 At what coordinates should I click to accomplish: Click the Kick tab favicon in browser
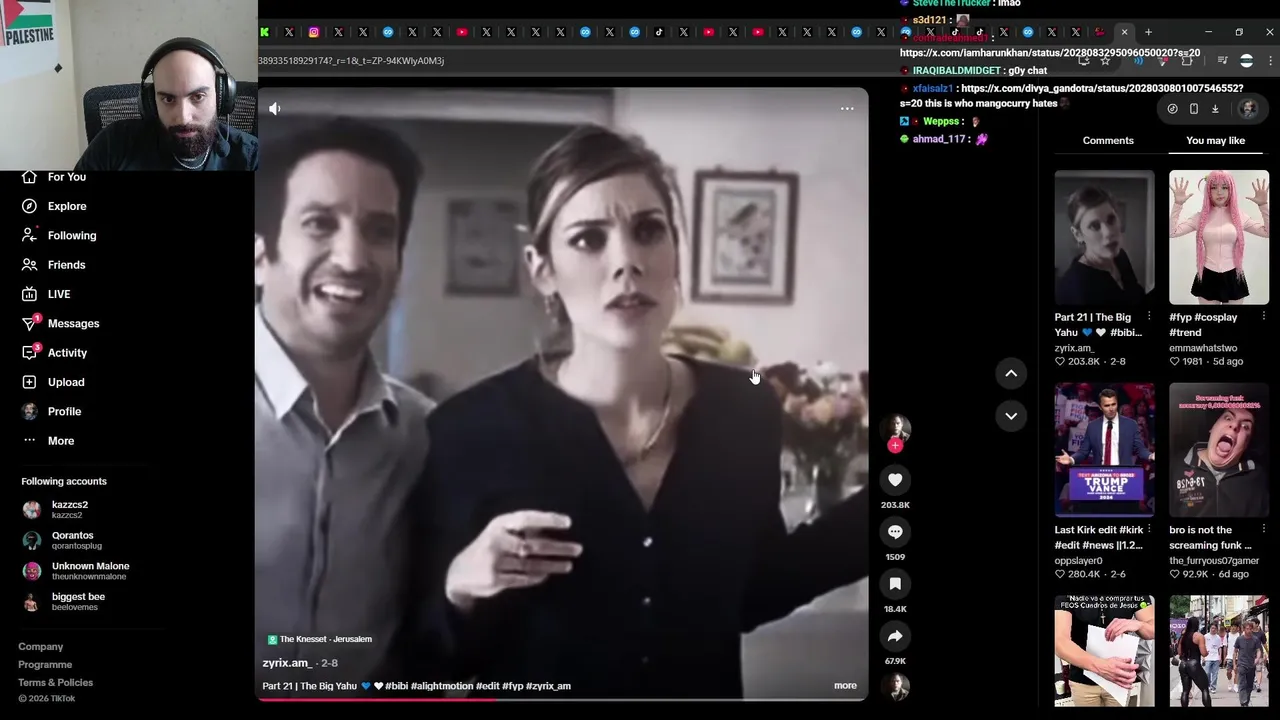(x=265, y=32)
